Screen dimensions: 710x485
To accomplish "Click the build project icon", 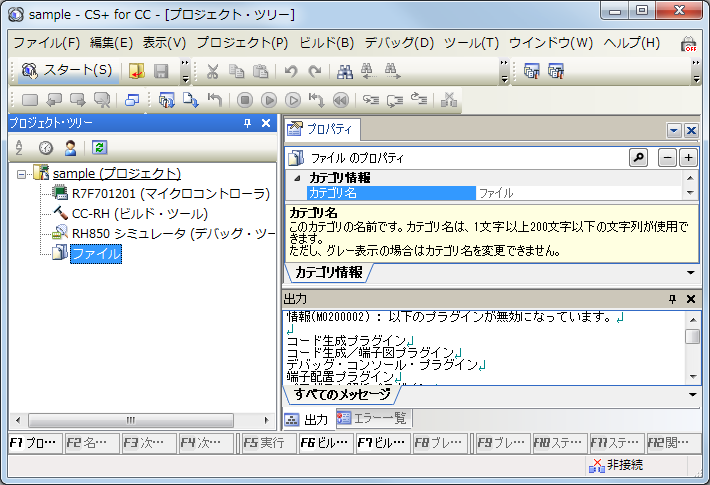I will pyautogui.click(x=531, y=71).
